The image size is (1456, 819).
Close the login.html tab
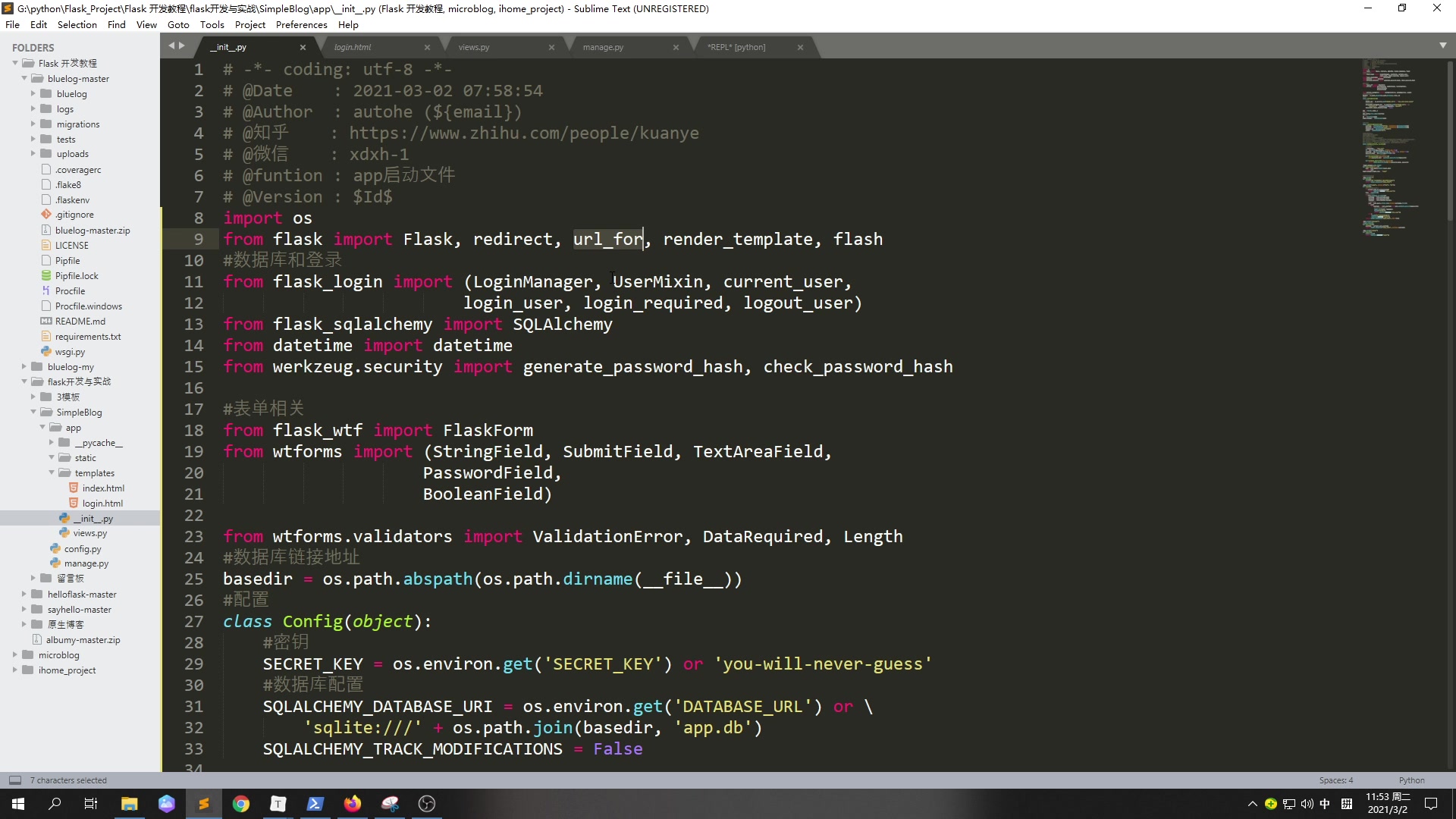tap(427, 47)
